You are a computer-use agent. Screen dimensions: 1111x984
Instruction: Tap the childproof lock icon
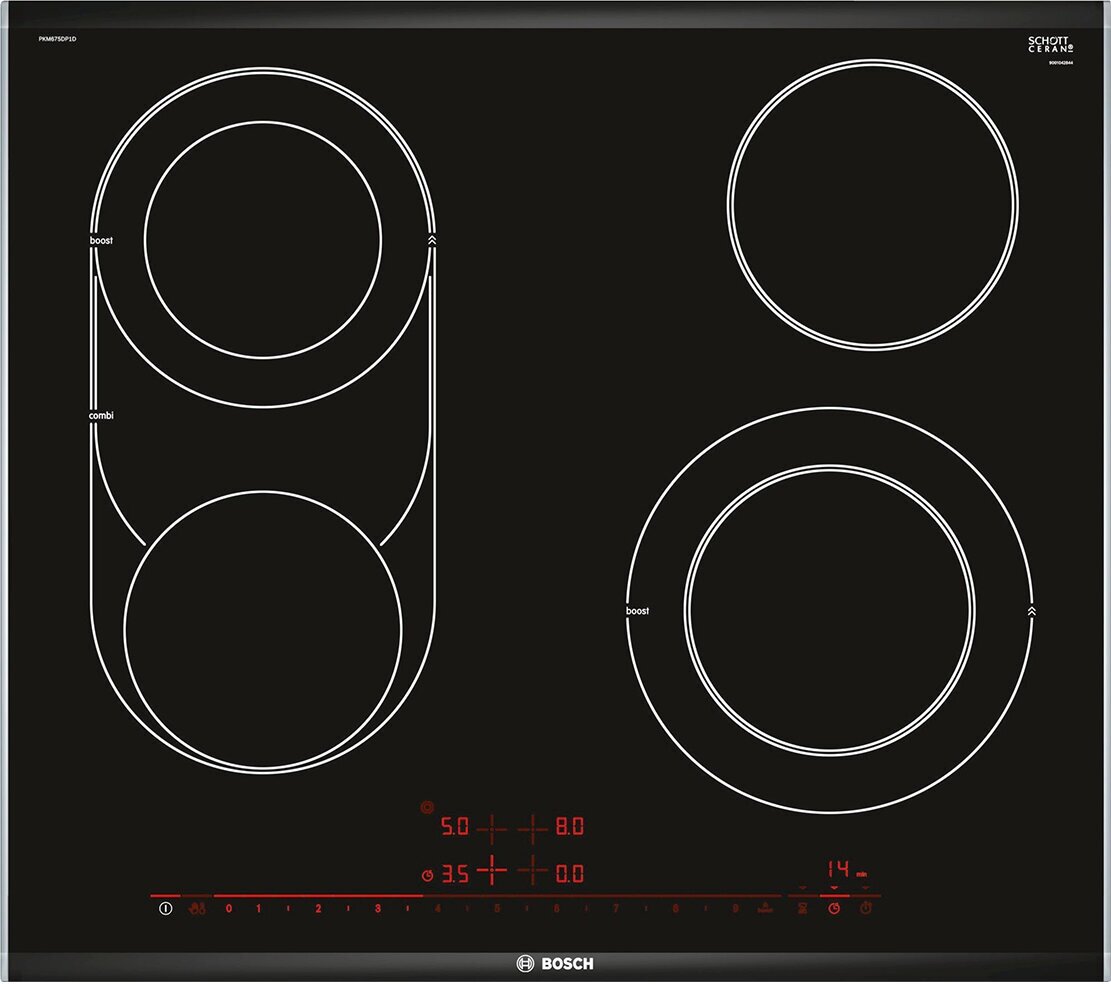coord(198,909)
